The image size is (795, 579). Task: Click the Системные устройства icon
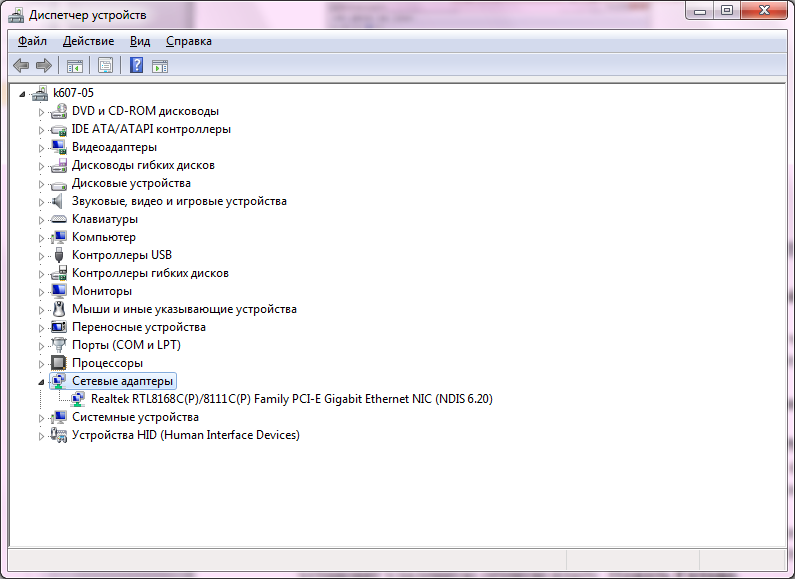point(59,417)
